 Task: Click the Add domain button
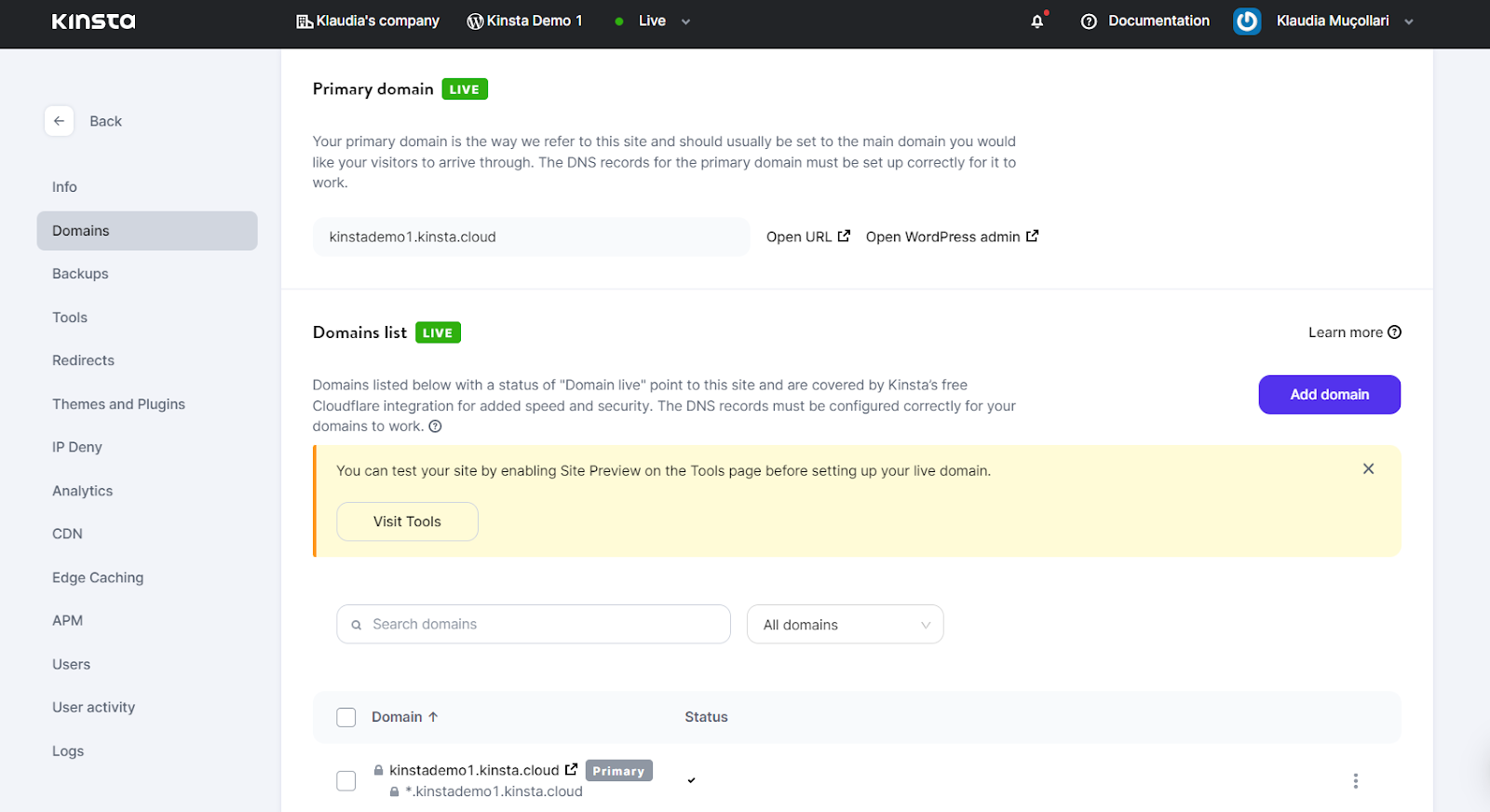pos(1329,395)
